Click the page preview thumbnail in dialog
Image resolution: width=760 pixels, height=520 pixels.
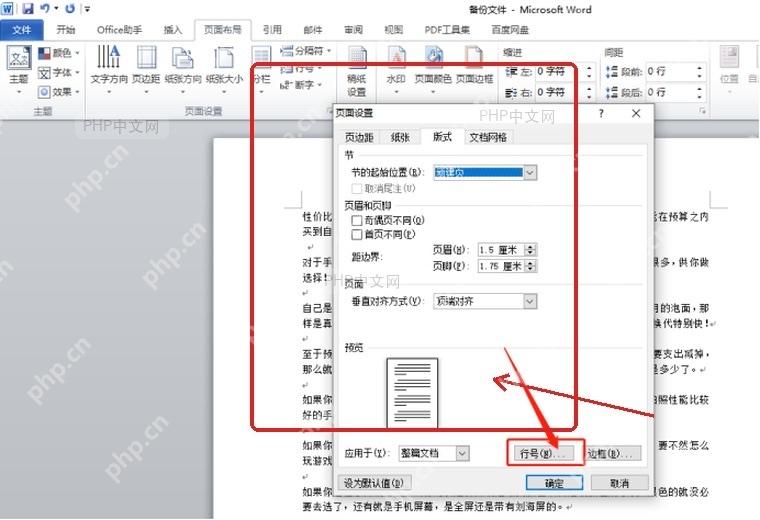tap(412, 393)
